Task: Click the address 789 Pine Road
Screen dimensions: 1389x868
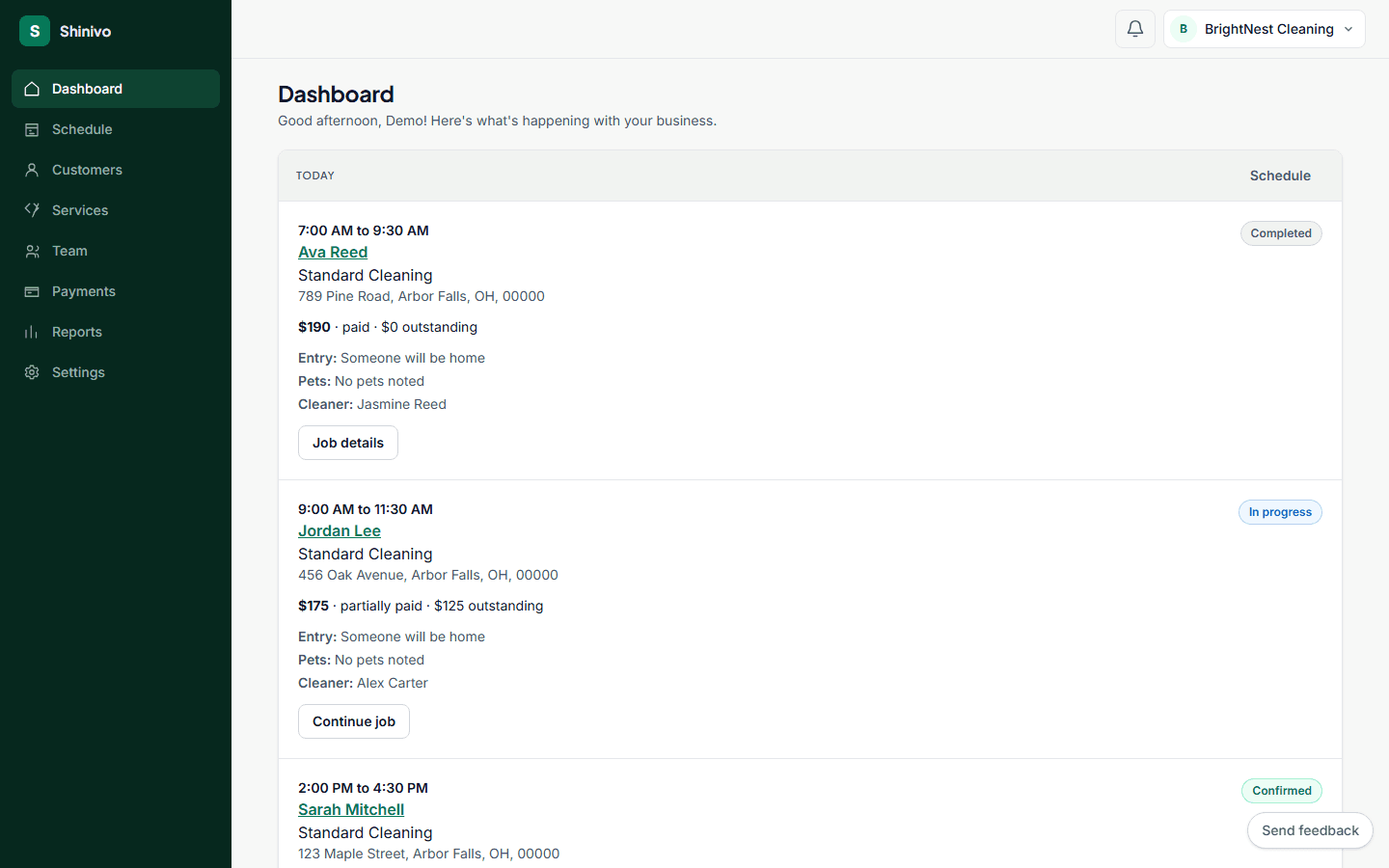Action: point(422,296)
